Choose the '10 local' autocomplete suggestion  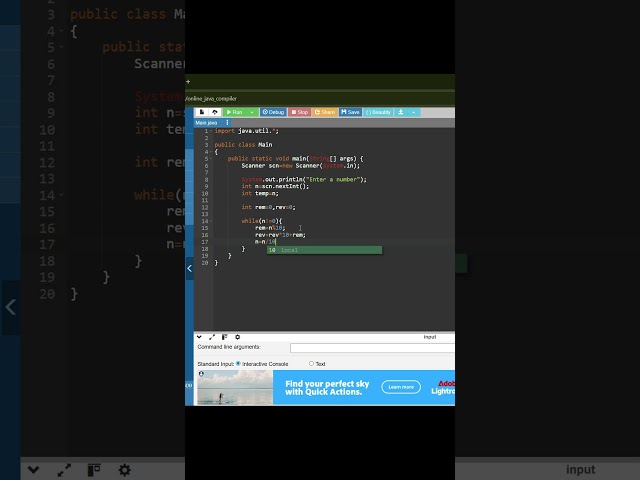[x=324, y=250]
